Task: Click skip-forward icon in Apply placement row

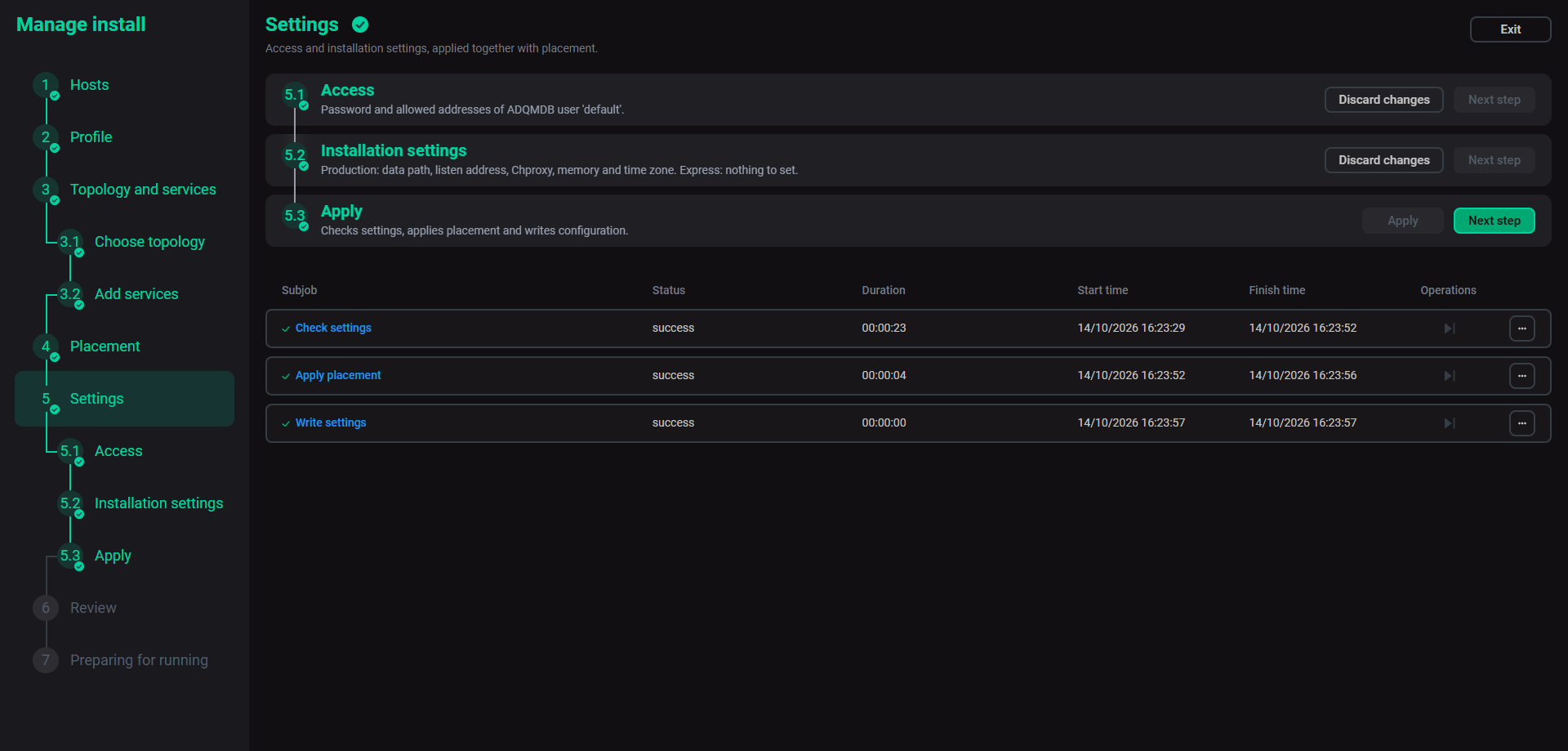Action: tap(1449, 376)
